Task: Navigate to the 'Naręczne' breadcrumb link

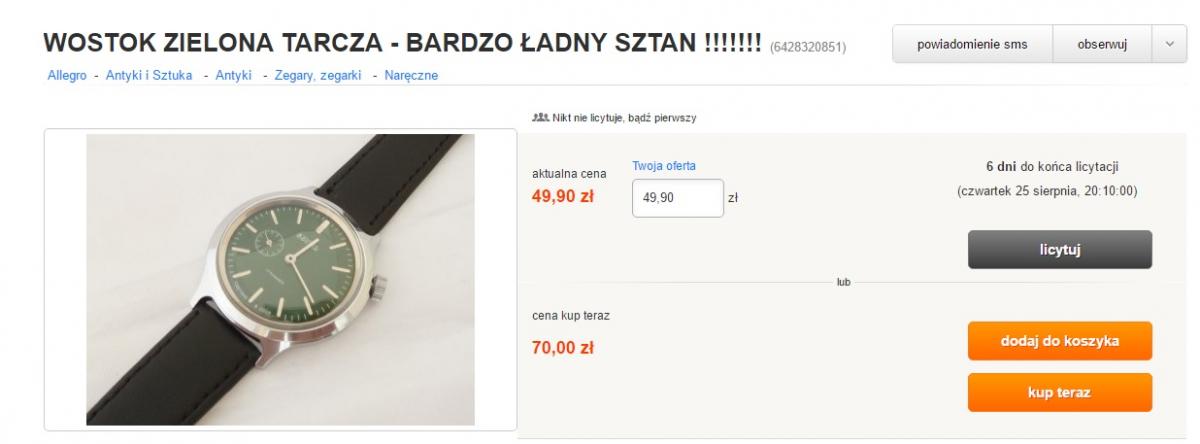Action: coord(410,75)
